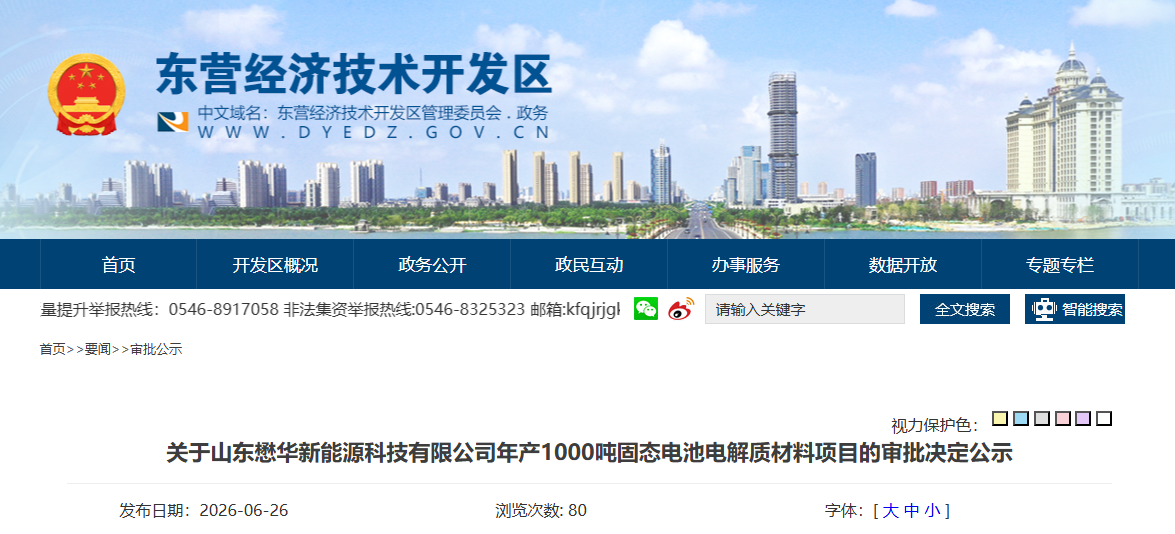Click the 智能搜索 button
The width and height of the screenshot is (1175, 534).
(1075, 309)
